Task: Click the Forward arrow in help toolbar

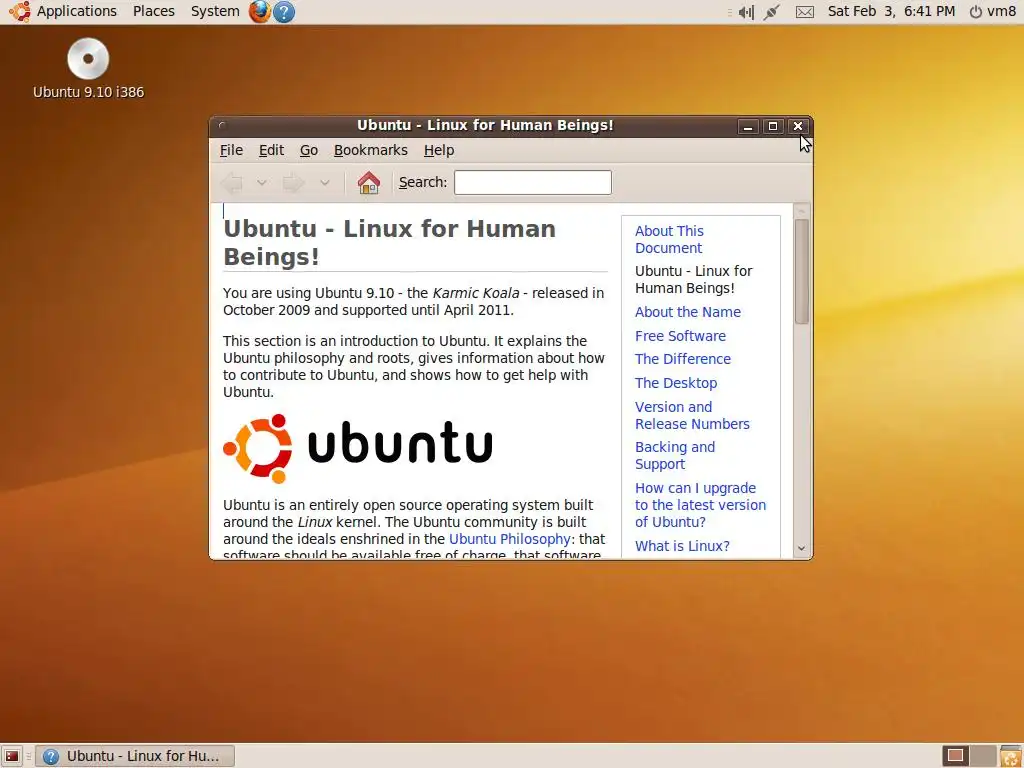Action: (293, 184)
